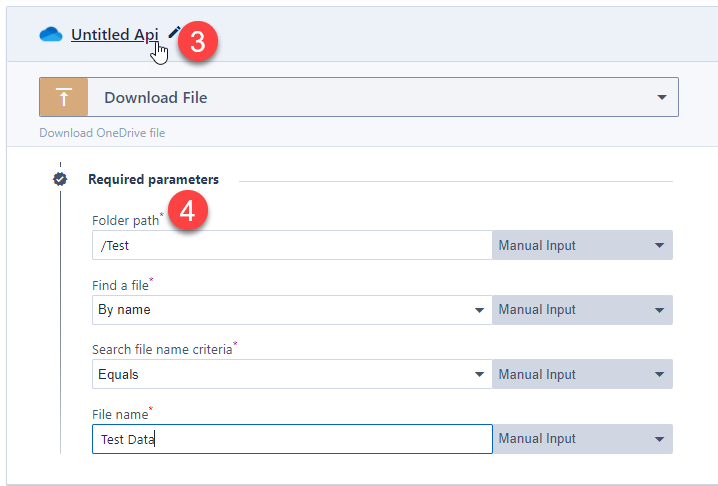The image size is (718, 486).
Task: Open the Manual Input dropdown for File name
Action: click(x=582, y=439)
